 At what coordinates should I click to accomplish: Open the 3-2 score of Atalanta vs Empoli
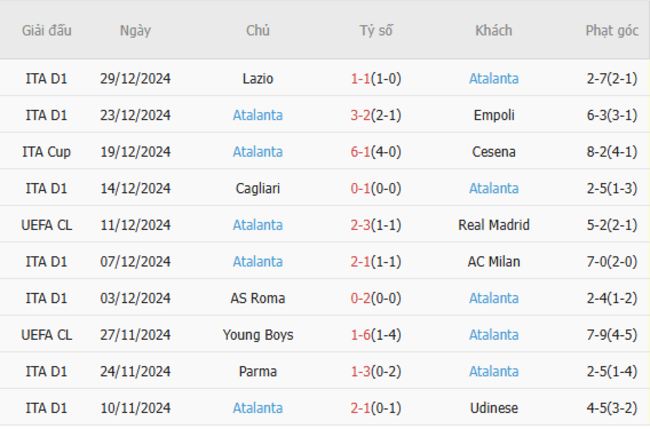pyautogui.click(x=360, y=115)
